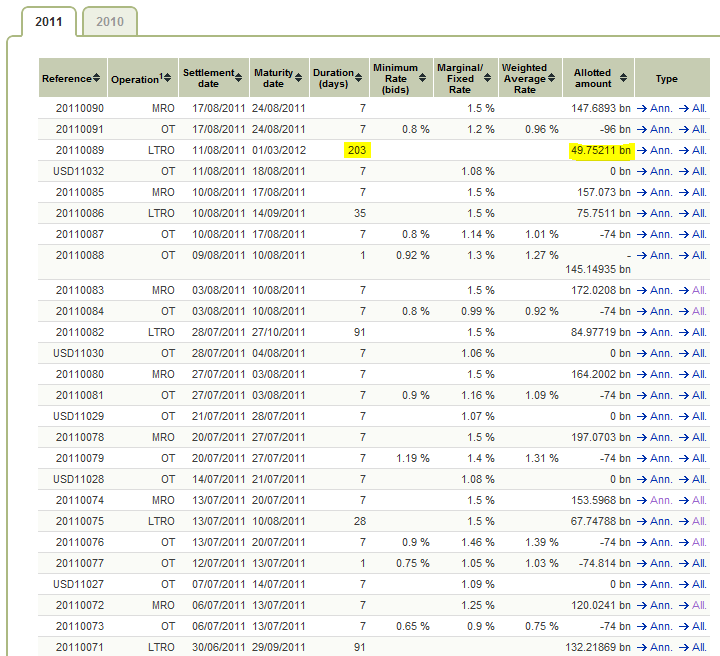Click weighted average rate 1.27 %
The image size is (720, 656).
pyautogui.click(x=542, y=256)
